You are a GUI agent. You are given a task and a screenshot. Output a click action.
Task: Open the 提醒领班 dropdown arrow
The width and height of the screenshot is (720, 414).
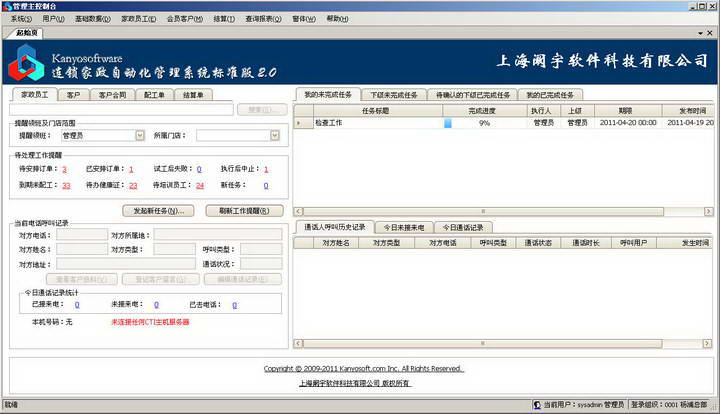coord(140,135)
